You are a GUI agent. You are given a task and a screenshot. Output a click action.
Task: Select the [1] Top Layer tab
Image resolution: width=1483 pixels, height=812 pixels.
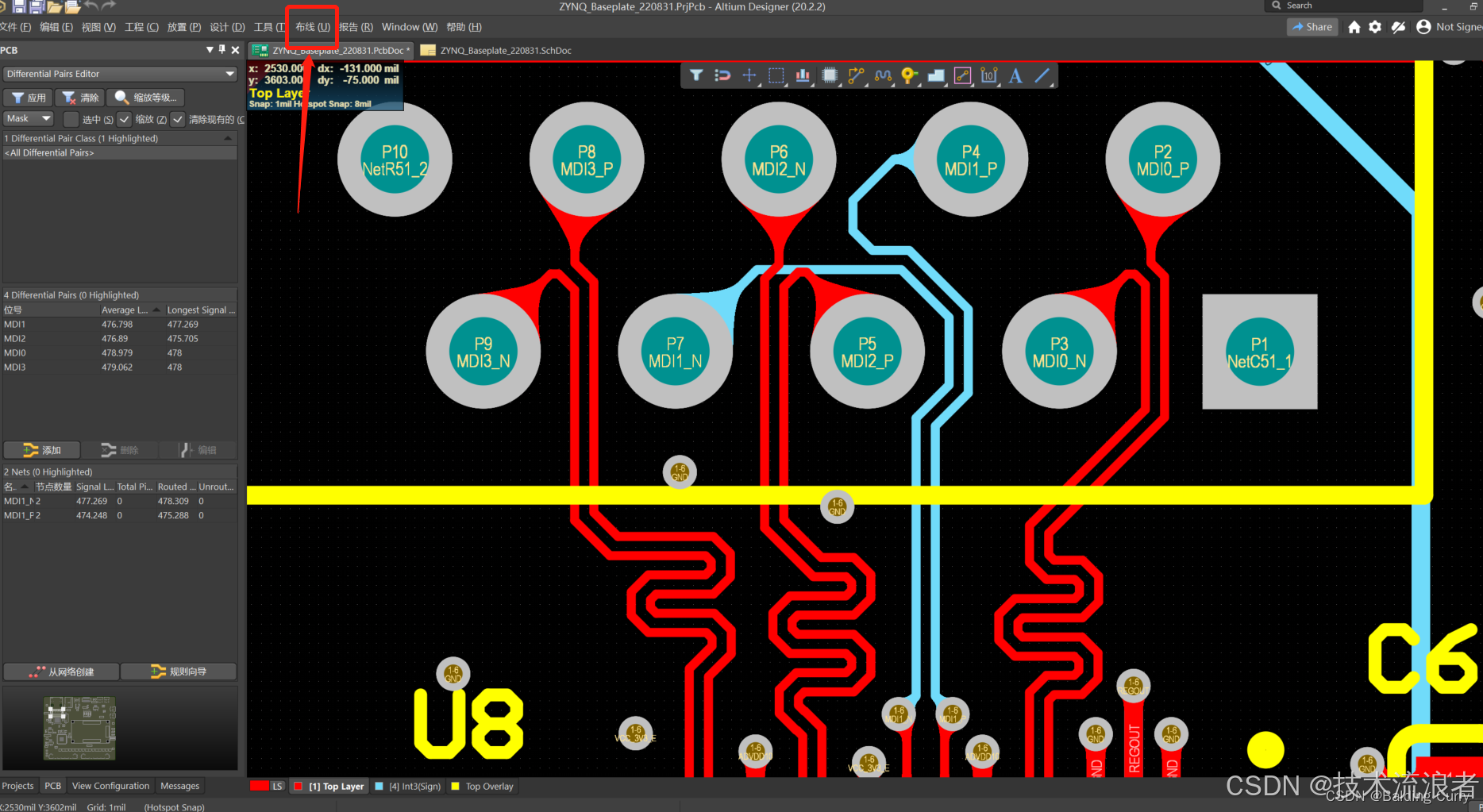[x=329, y=787]
